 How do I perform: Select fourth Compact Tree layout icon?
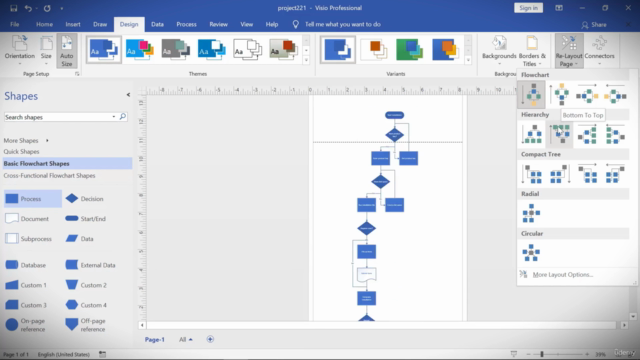coord(615,173)
